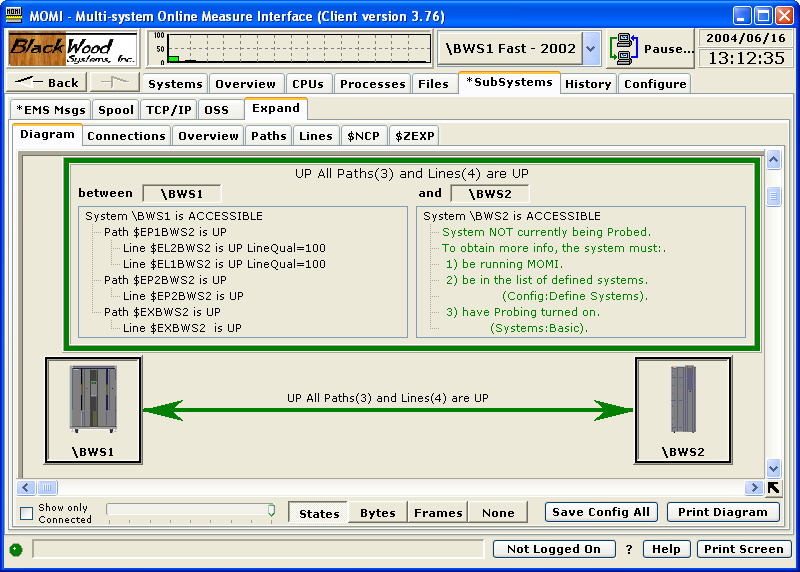Click the vertical scrollbar thumb
The image size is (800, 572).
coord(773,196)
